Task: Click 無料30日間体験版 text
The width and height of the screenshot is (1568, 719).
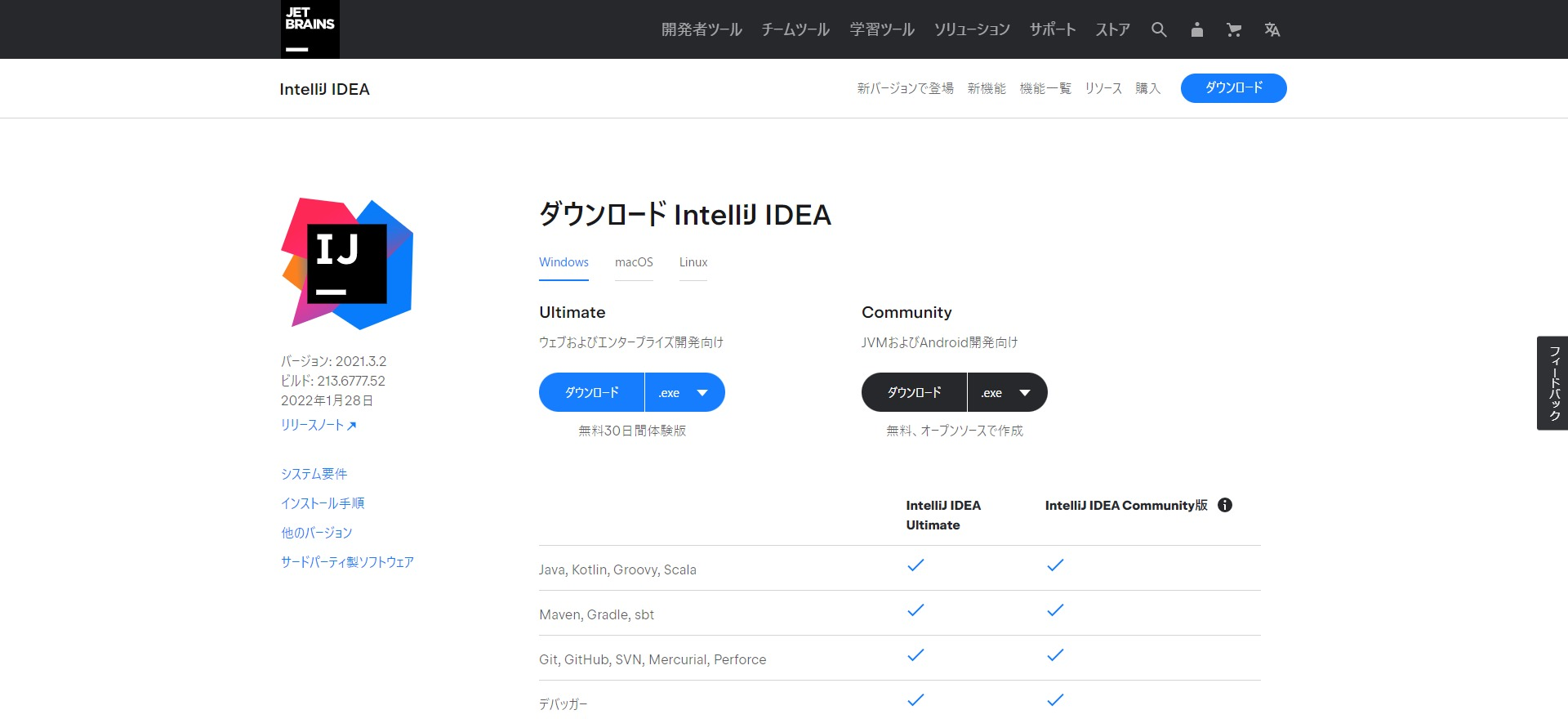Action: pyautogui.click(x=632, y=431)
